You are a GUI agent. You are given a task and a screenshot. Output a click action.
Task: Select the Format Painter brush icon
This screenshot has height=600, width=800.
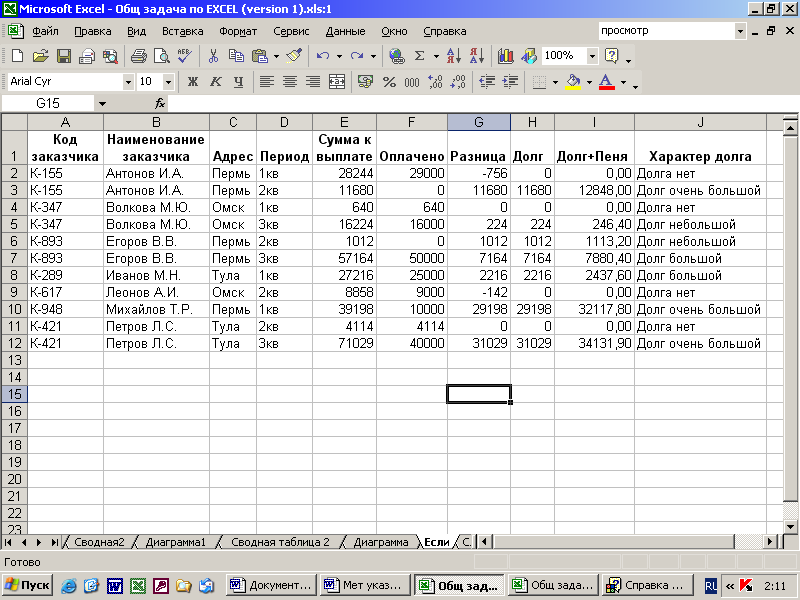[293, 56]
